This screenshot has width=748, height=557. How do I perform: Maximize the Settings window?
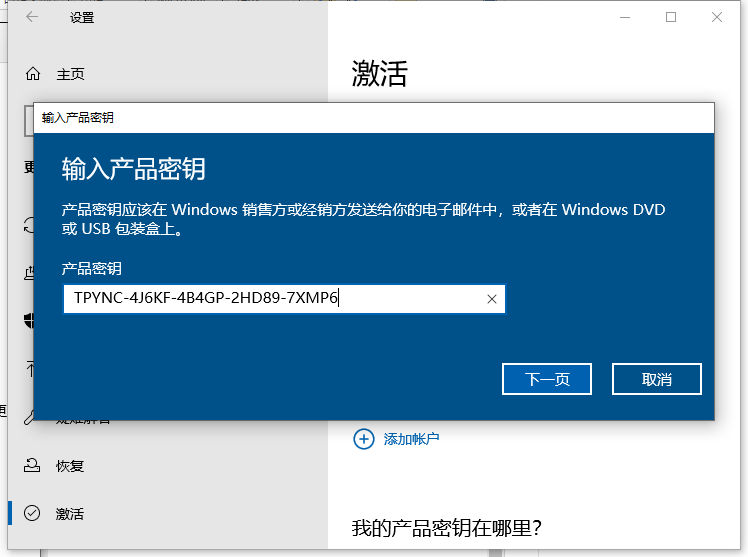(671, 17)
